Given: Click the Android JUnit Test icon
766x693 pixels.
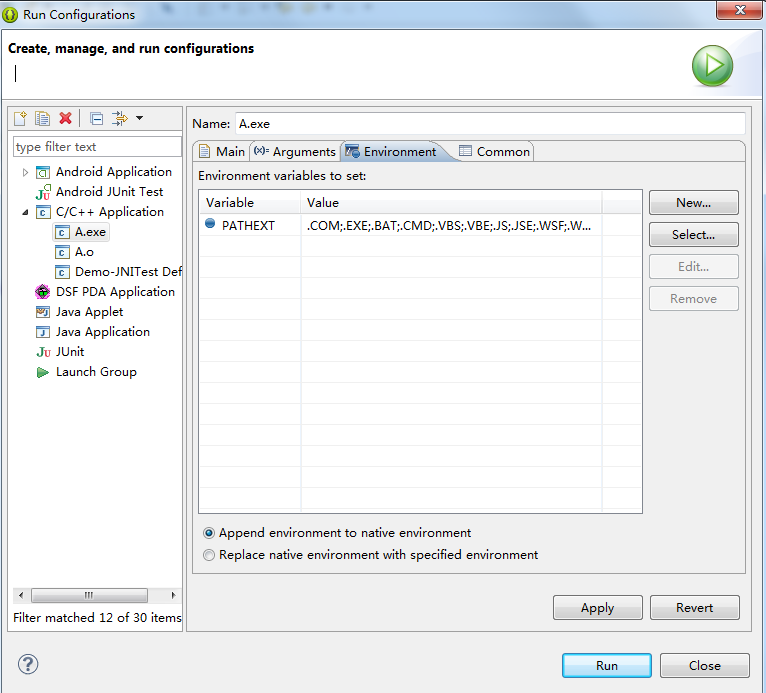Looking at the screenshot, I should click(43, 192).
